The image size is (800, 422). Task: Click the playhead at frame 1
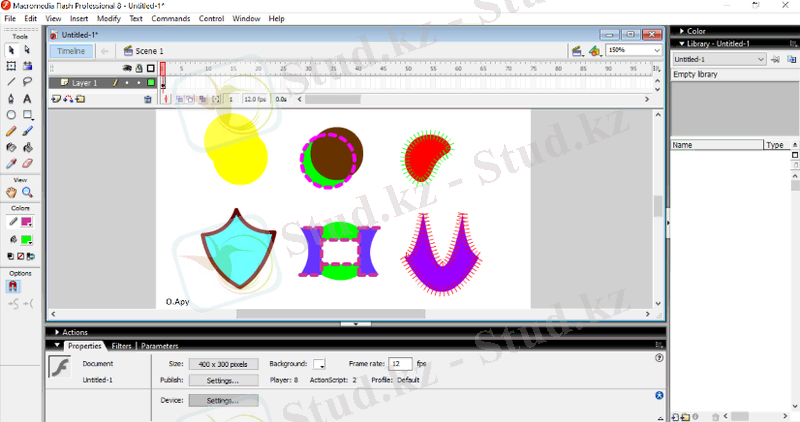click(163, 68)
